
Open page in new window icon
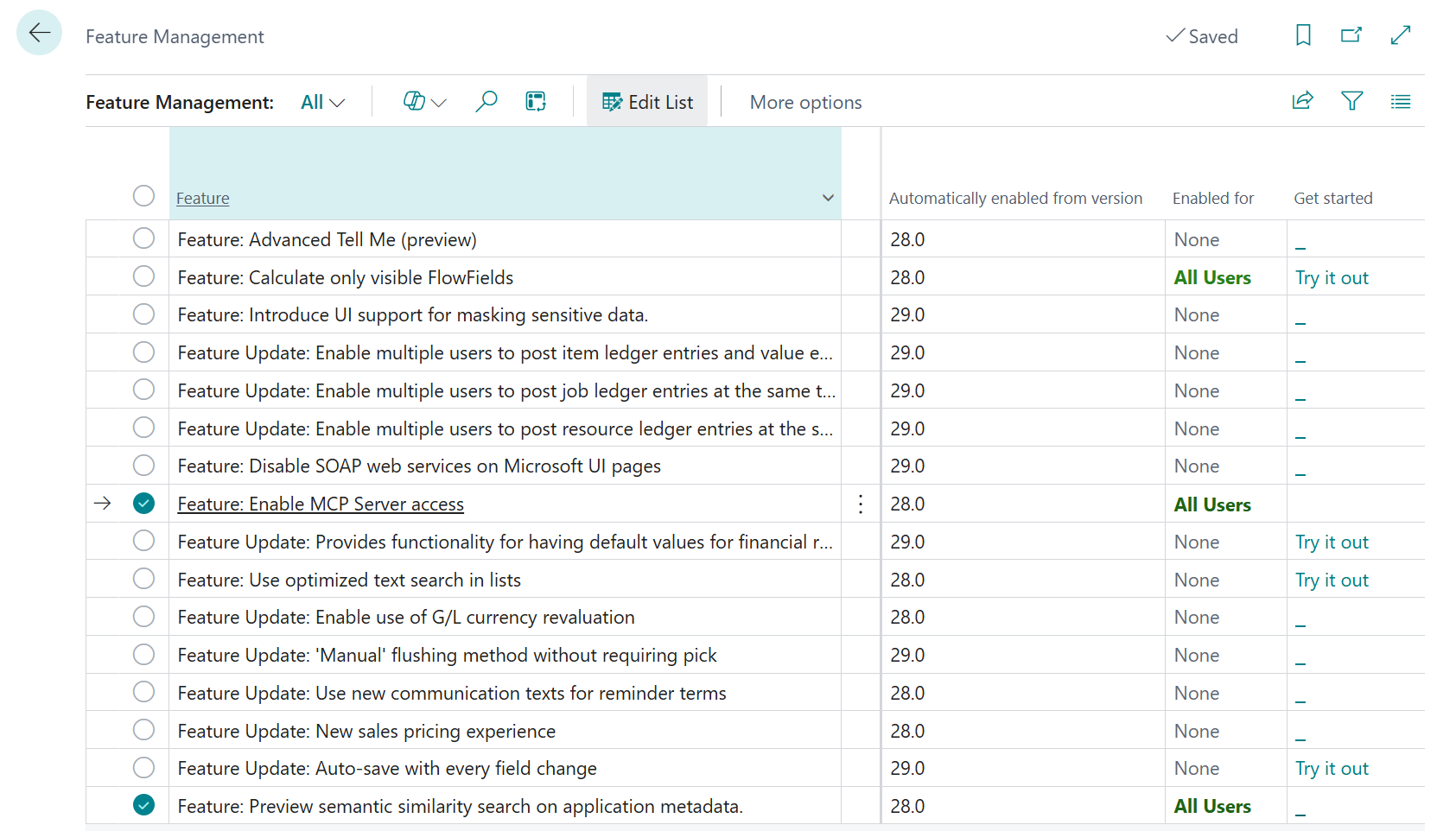tap(1351, 35)
